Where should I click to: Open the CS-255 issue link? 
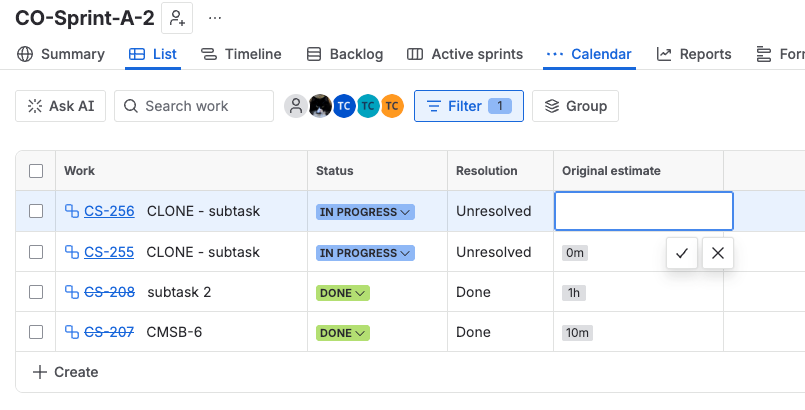click(109, 252)
